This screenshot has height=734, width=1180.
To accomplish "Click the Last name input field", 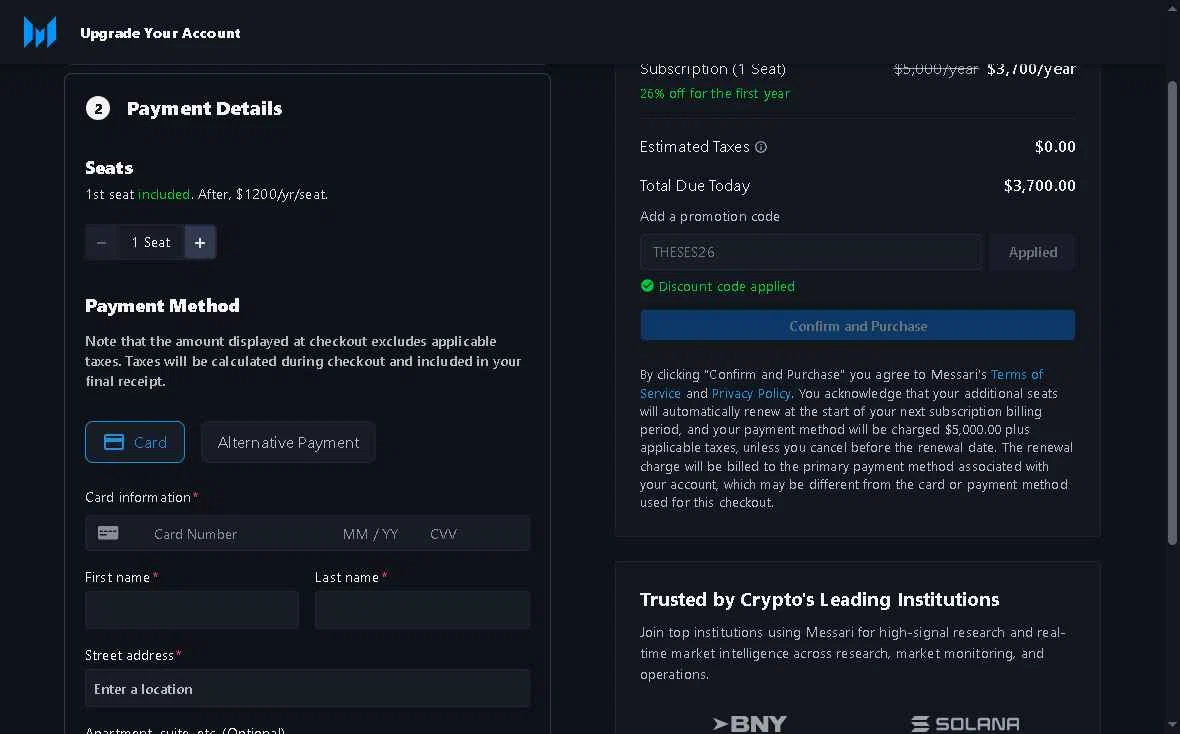I will 422,610.
